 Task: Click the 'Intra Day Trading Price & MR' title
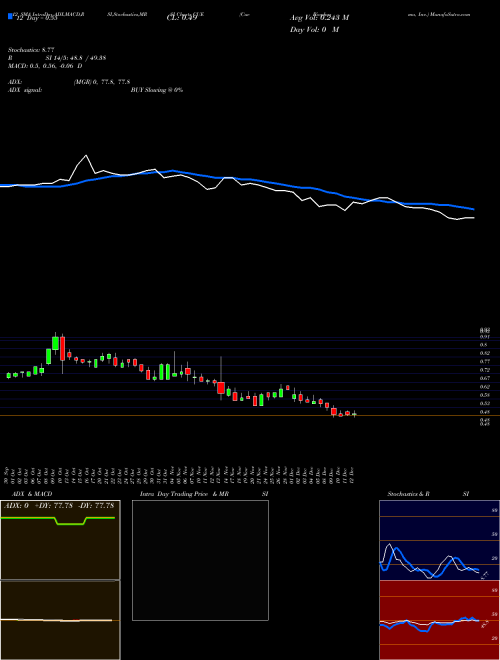184,494
